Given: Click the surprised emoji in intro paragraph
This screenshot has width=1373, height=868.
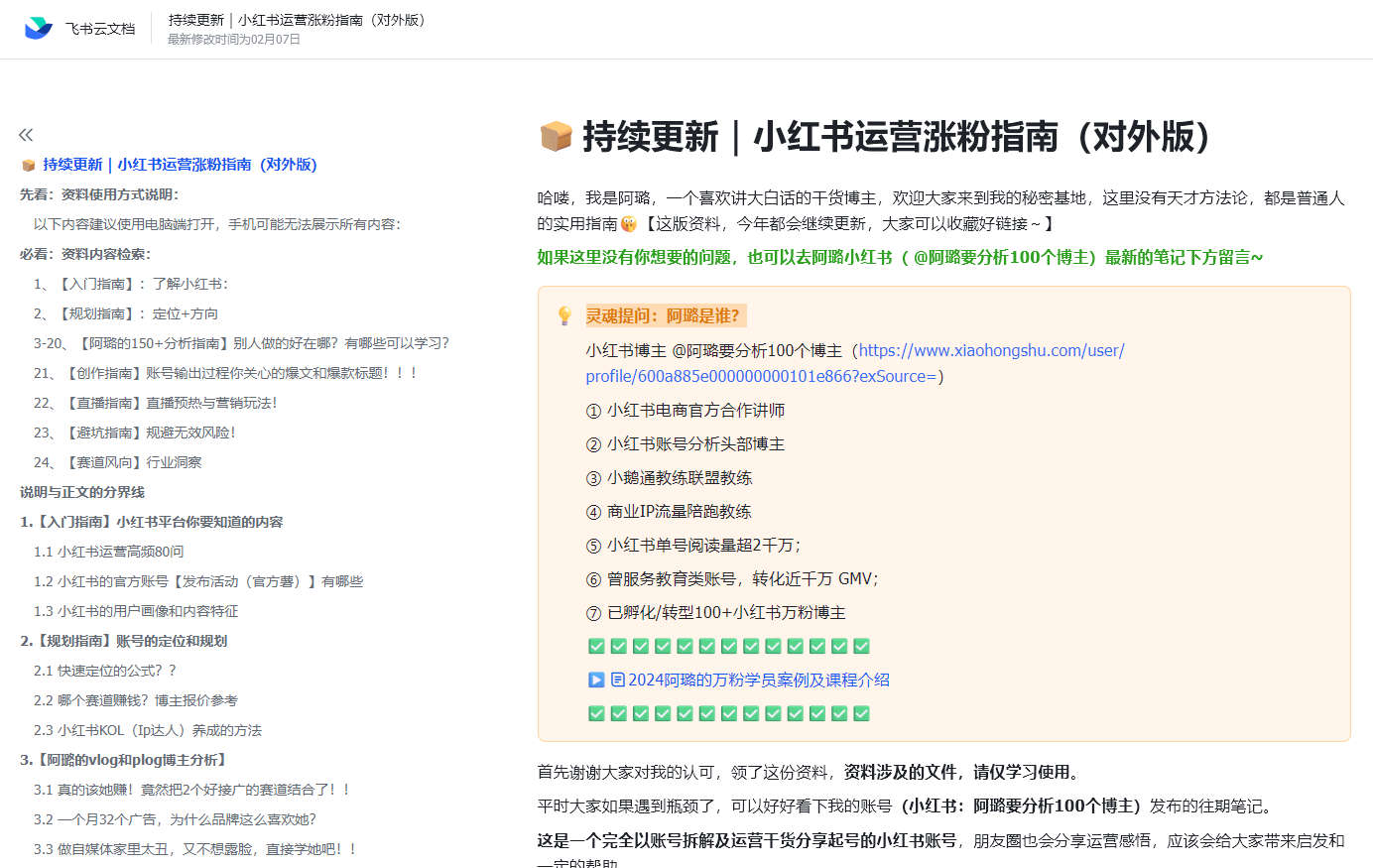Looking at the screenshot, I should click(x=629, y=224).
